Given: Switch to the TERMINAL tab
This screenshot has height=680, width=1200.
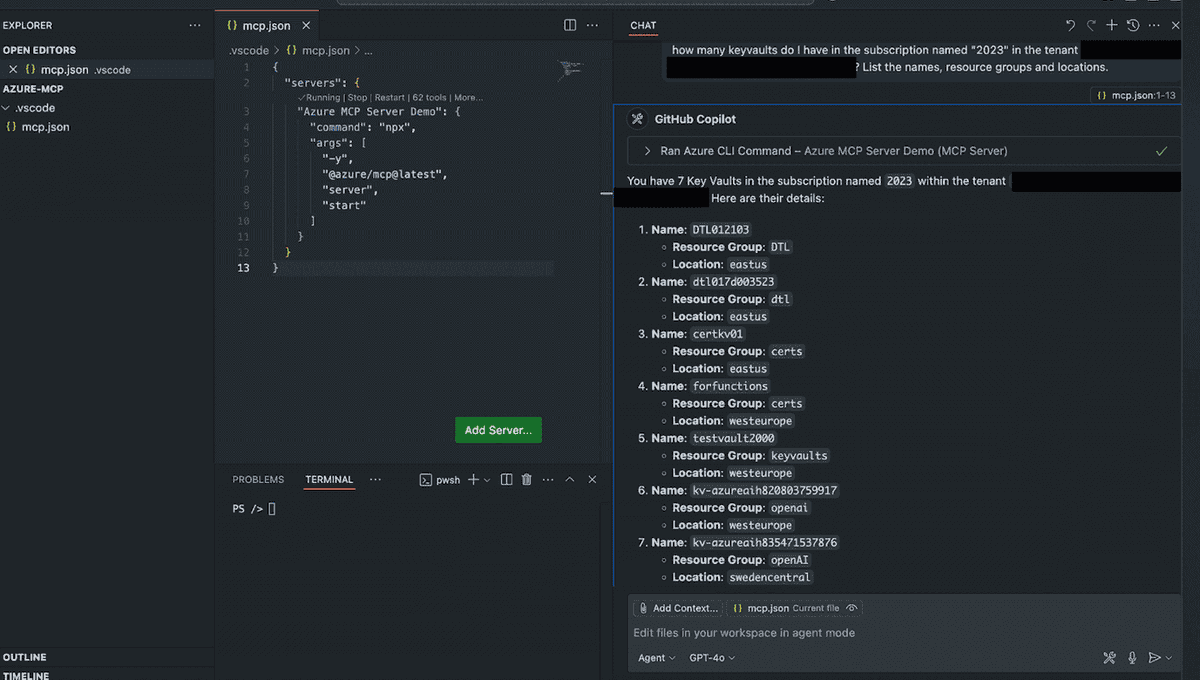Looking at the screenshot, I should 329,480.
